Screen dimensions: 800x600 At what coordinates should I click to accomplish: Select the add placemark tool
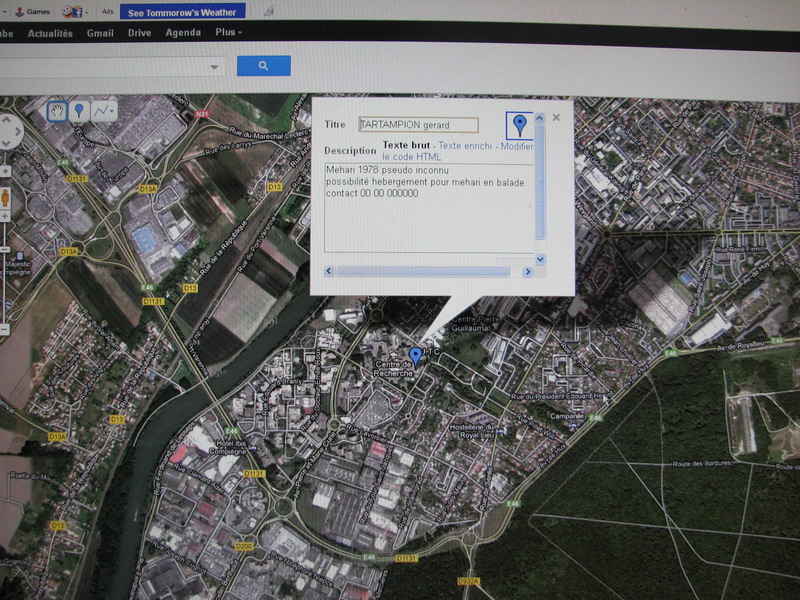(79, 111)
